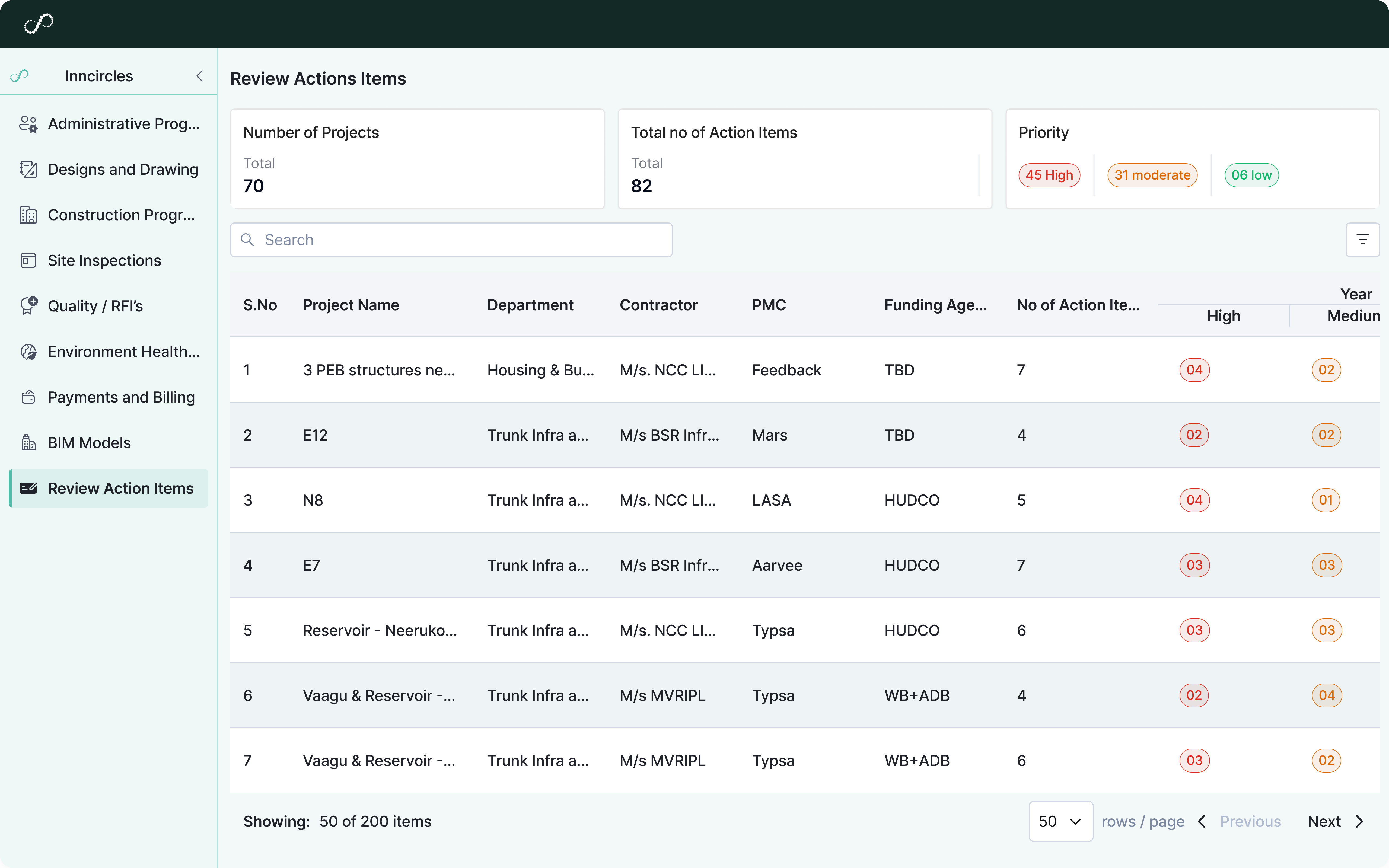
Task: Select the Designs and Drawing icon
Action: (x=28, y=169)
